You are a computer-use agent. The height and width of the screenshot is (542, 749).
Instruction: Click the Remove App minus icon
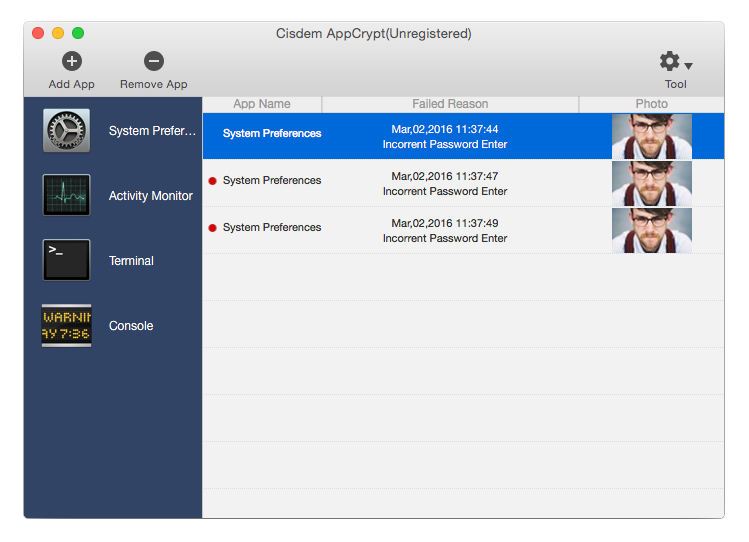pos(154,61)
